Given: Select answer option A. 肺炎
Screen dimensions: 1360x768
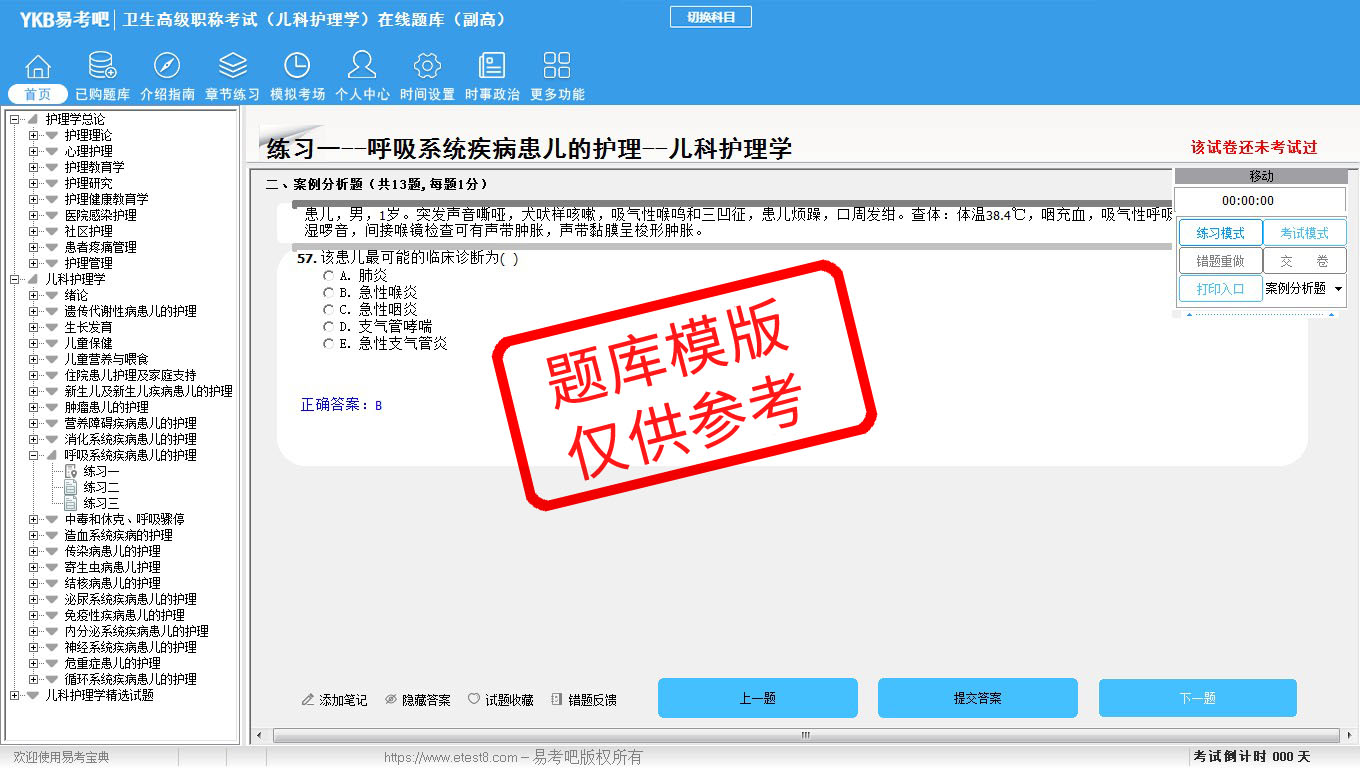Looking at the screenshot, I should coord(328,275).
